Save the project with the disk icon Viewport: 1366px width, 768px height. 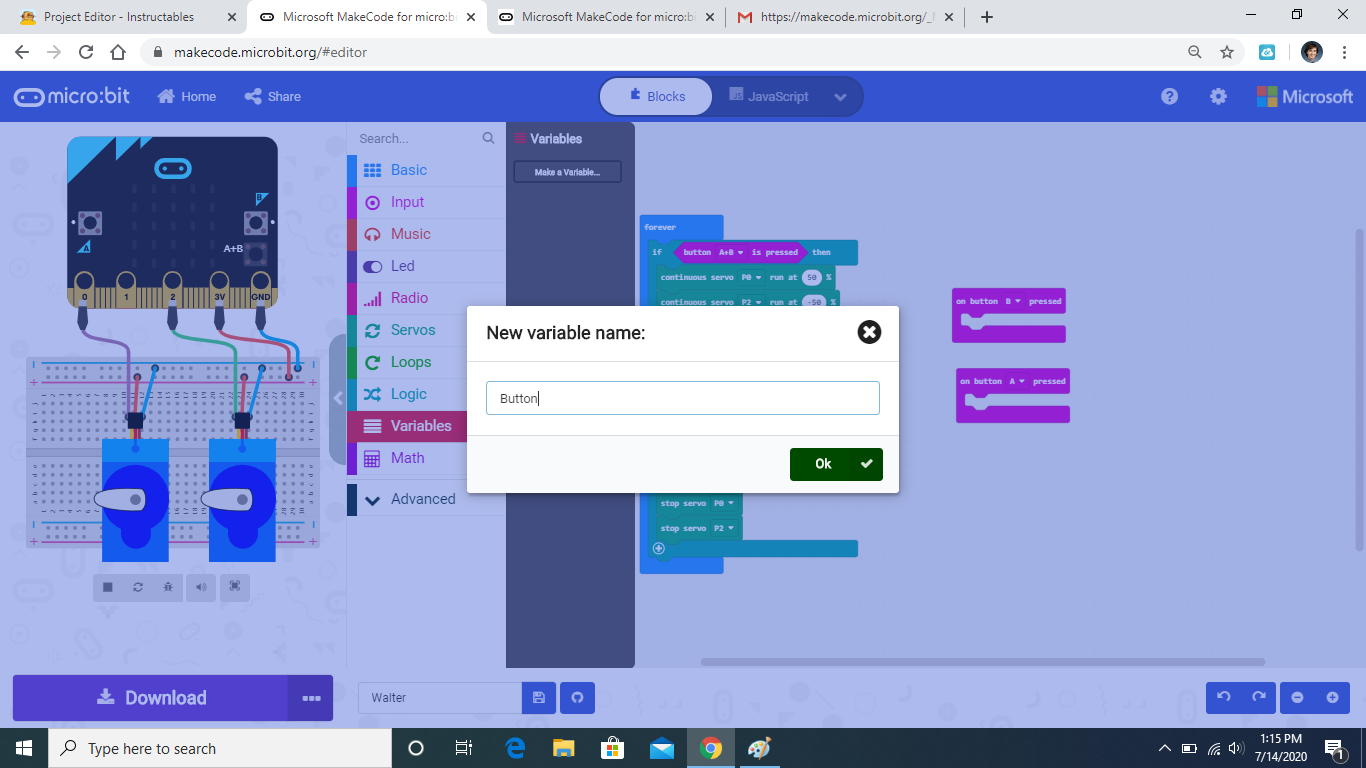(x=539, y=698)
